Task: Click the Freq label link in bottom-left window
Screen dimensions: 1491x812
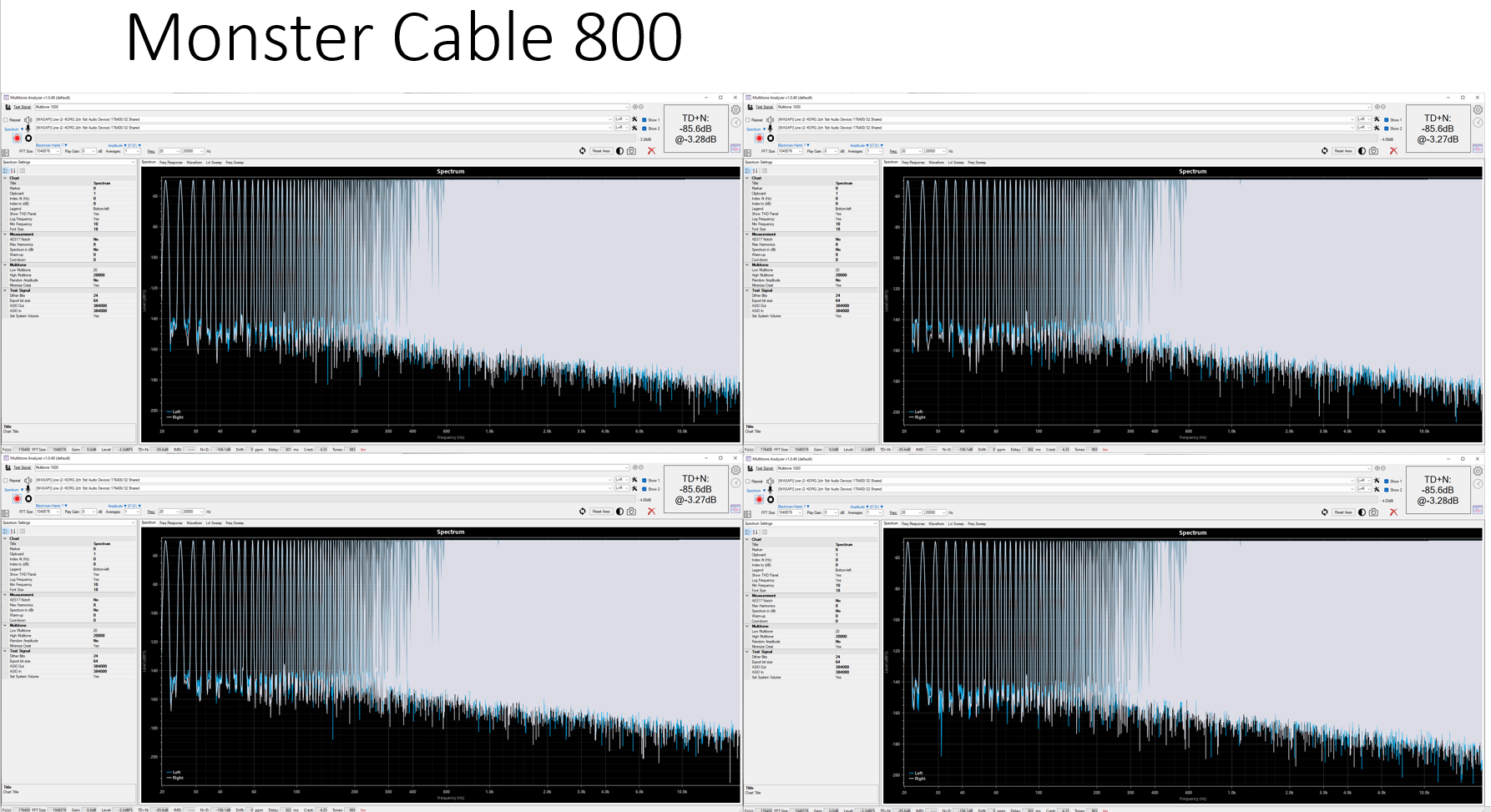Action: coord(151,512)
